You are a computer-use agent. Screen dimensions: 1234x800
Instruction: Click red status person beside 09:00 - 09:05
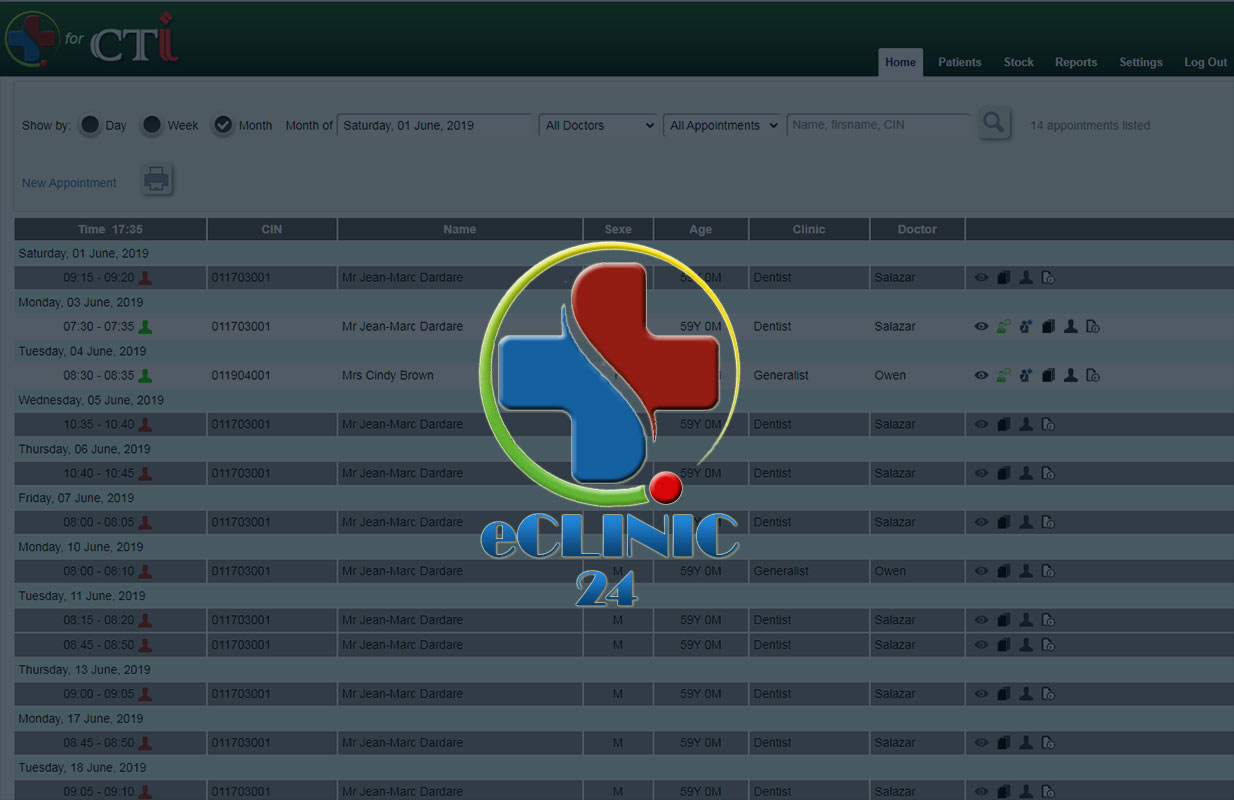tap(145, 694)
